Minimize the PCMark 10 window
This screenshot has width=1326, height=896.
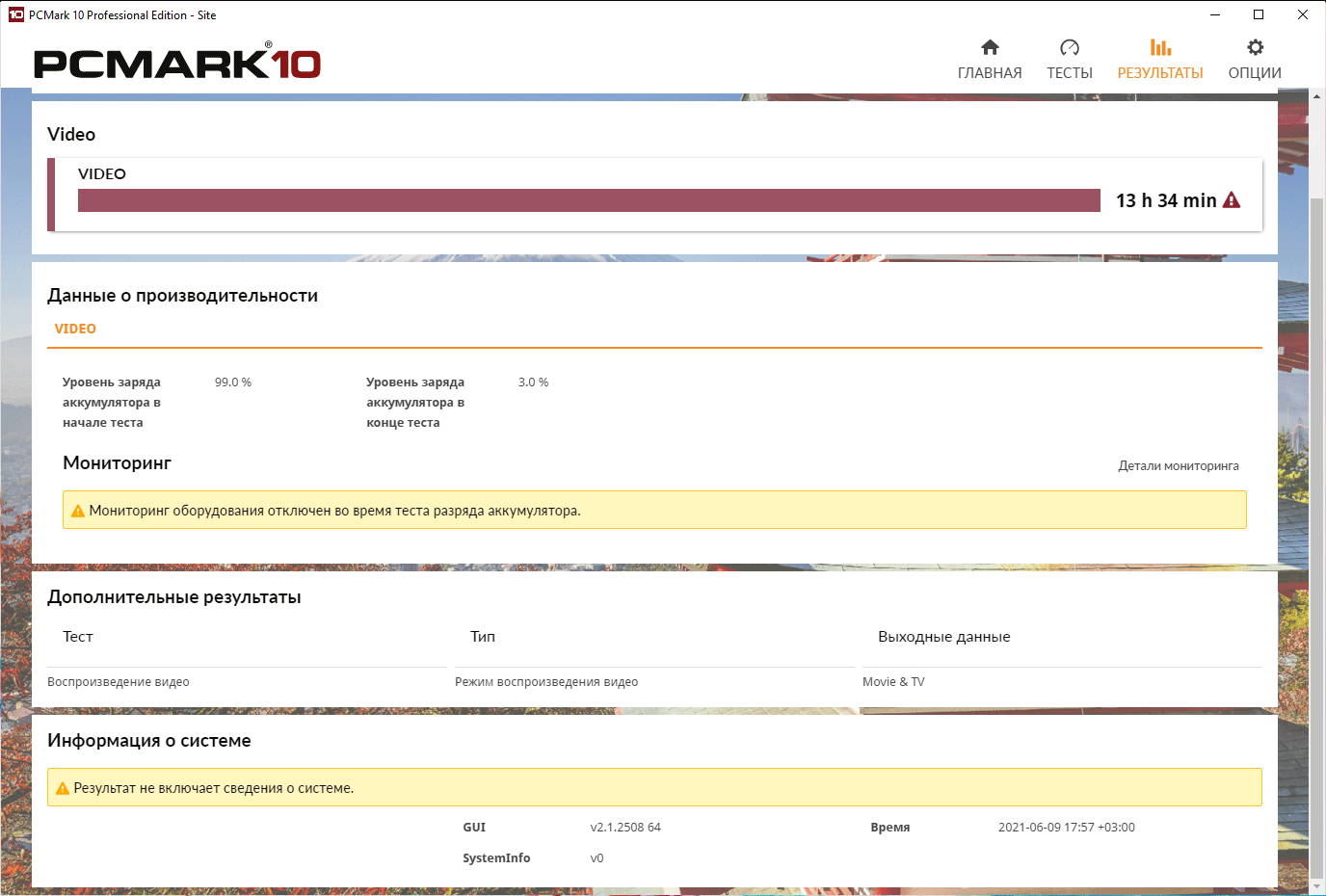coord(1215,14)
